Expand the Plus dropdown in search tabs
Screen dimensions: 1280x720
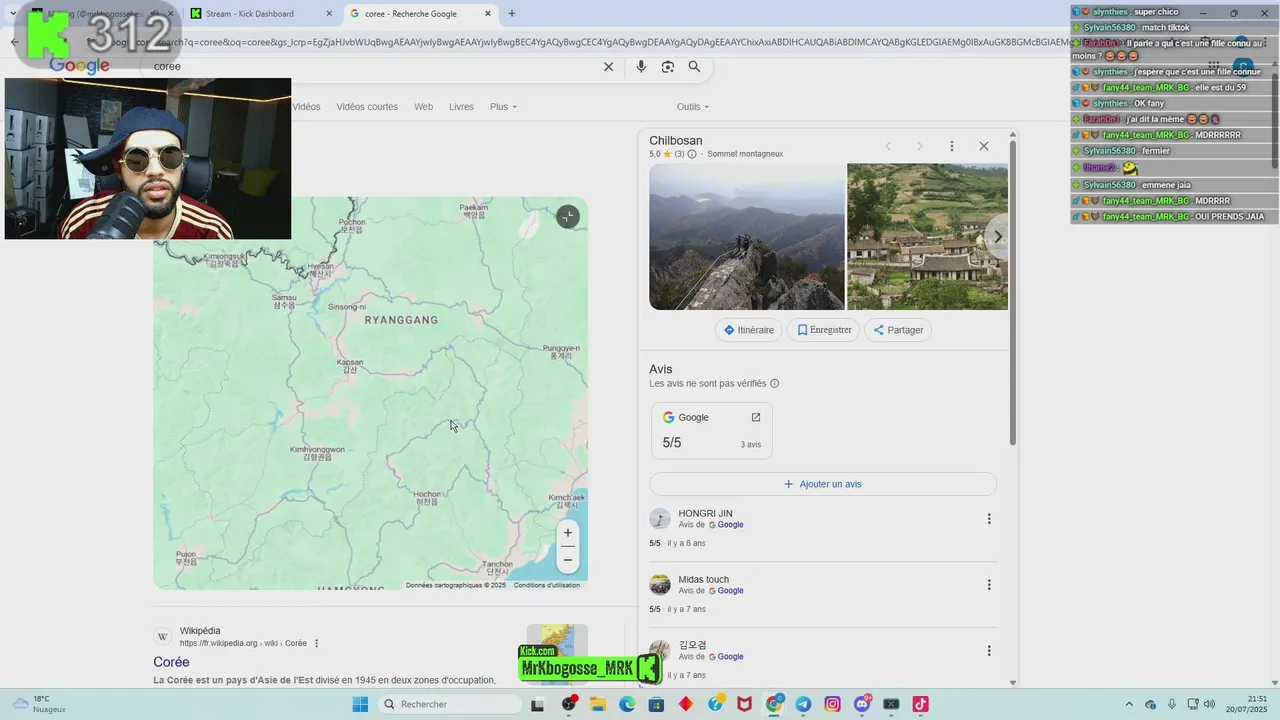pos(503,107)
